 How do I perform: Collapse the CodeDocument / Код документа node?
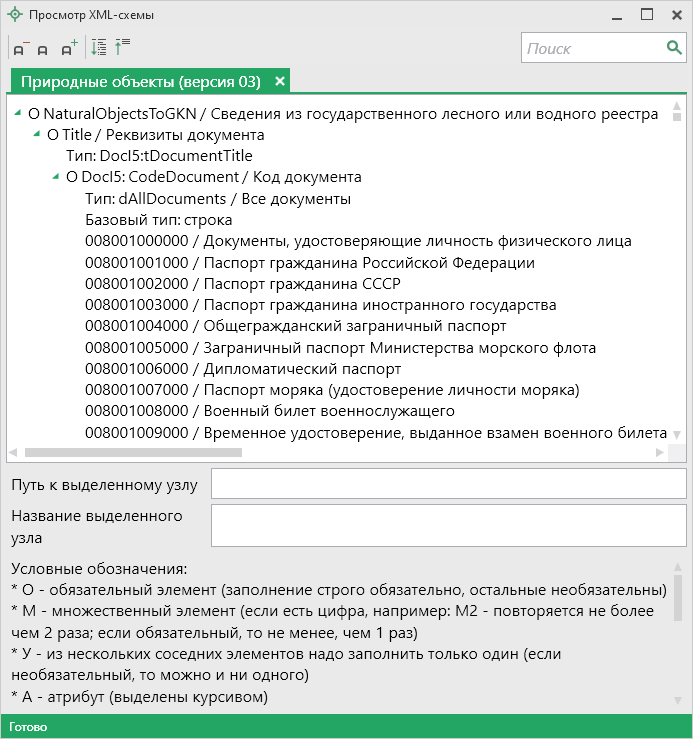[x=57, y=177]
